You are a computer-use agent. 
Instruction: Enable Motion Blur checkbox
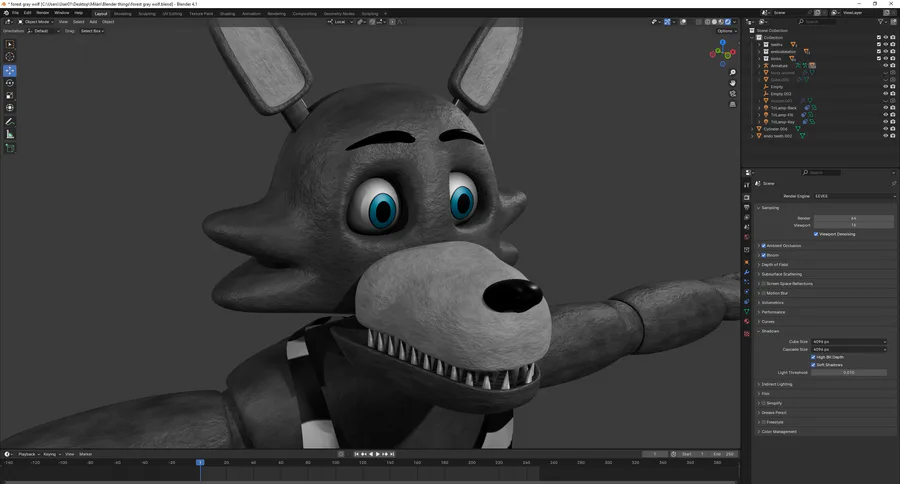point(763,293)
